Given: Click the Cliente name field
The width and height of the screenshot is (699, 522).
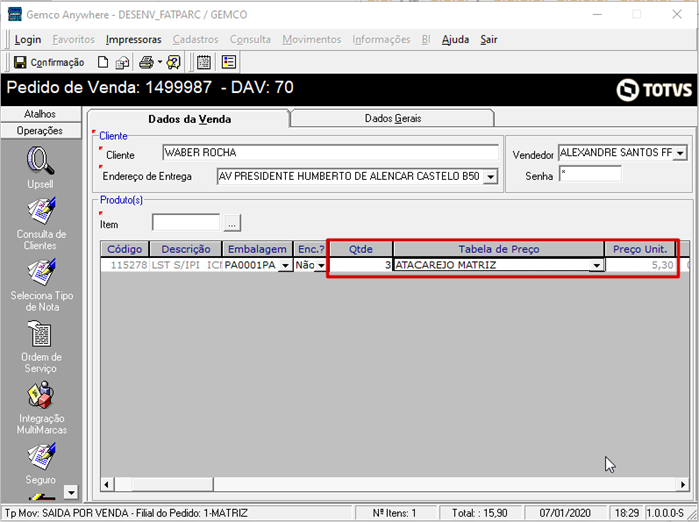Looking at the screenshot, I should 330,152.
